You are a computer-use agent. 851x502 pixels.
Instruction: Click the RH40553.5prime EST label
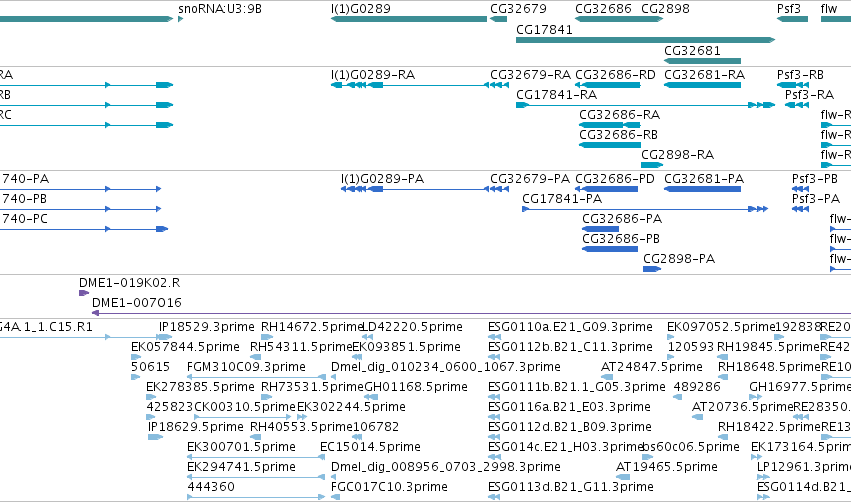(302, 427)
